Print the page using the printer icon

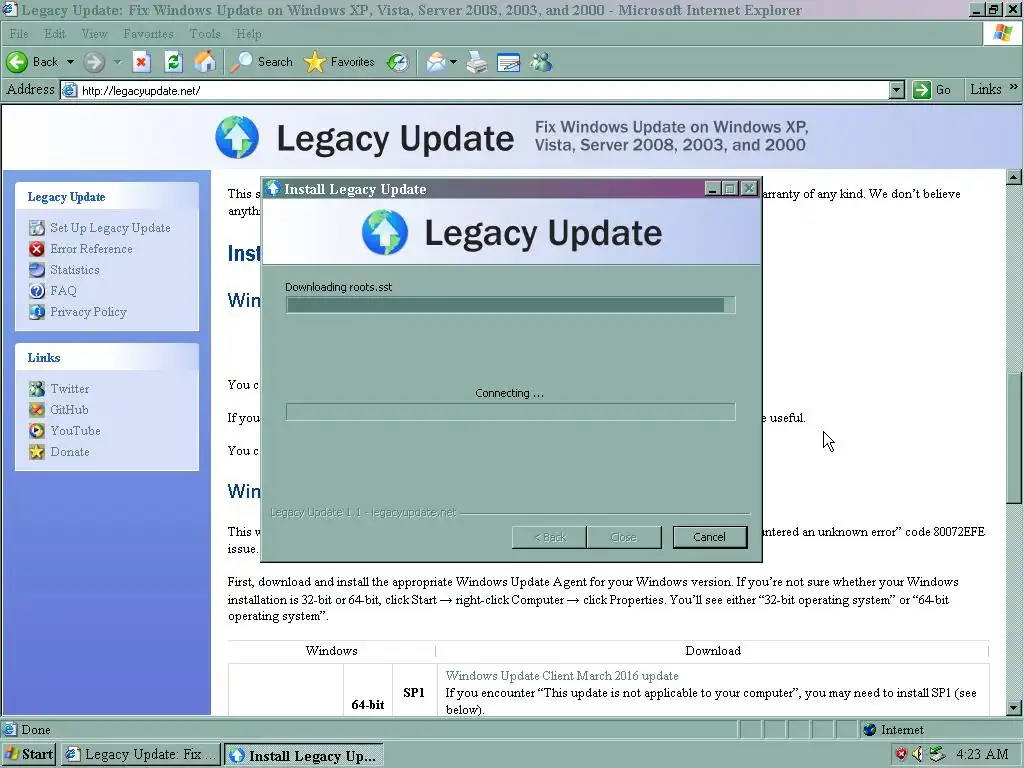coord(477,63)
